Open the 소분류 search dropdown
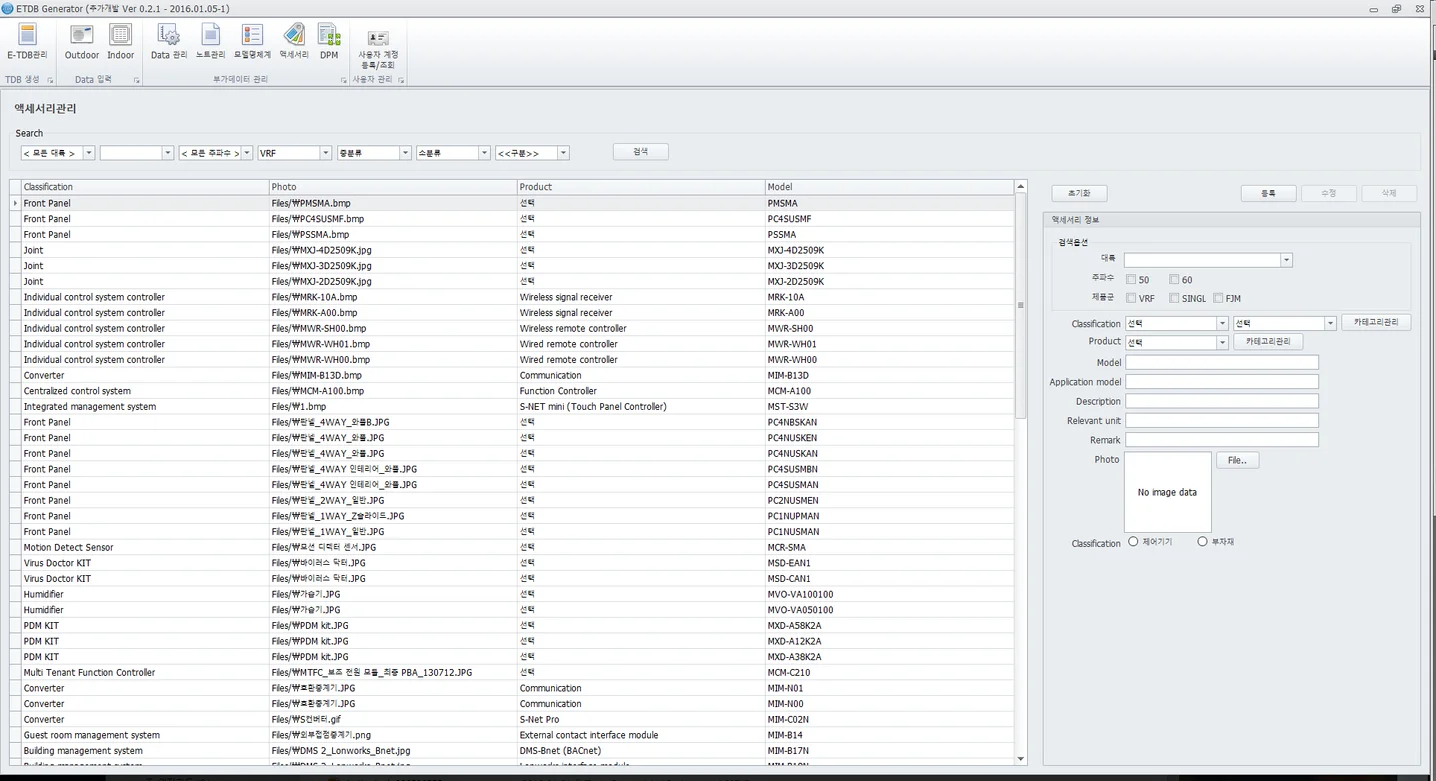 pyautogui.click(x=484, y=153)
